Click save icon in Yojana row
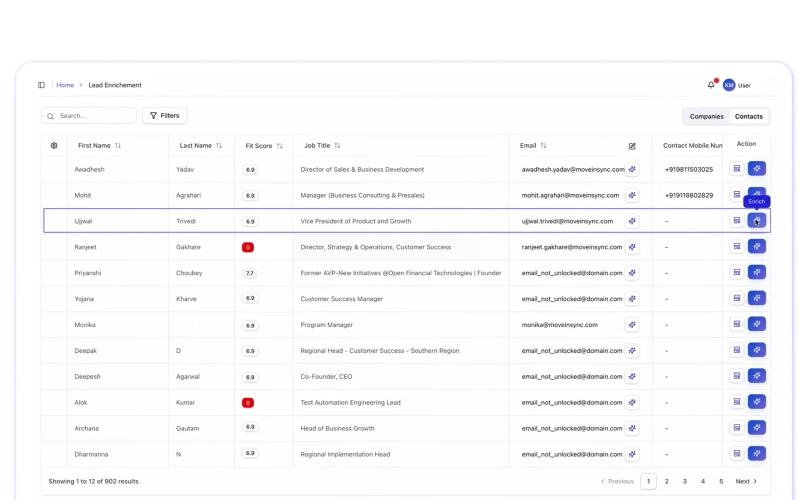800x500 pixels. point(737,298)
